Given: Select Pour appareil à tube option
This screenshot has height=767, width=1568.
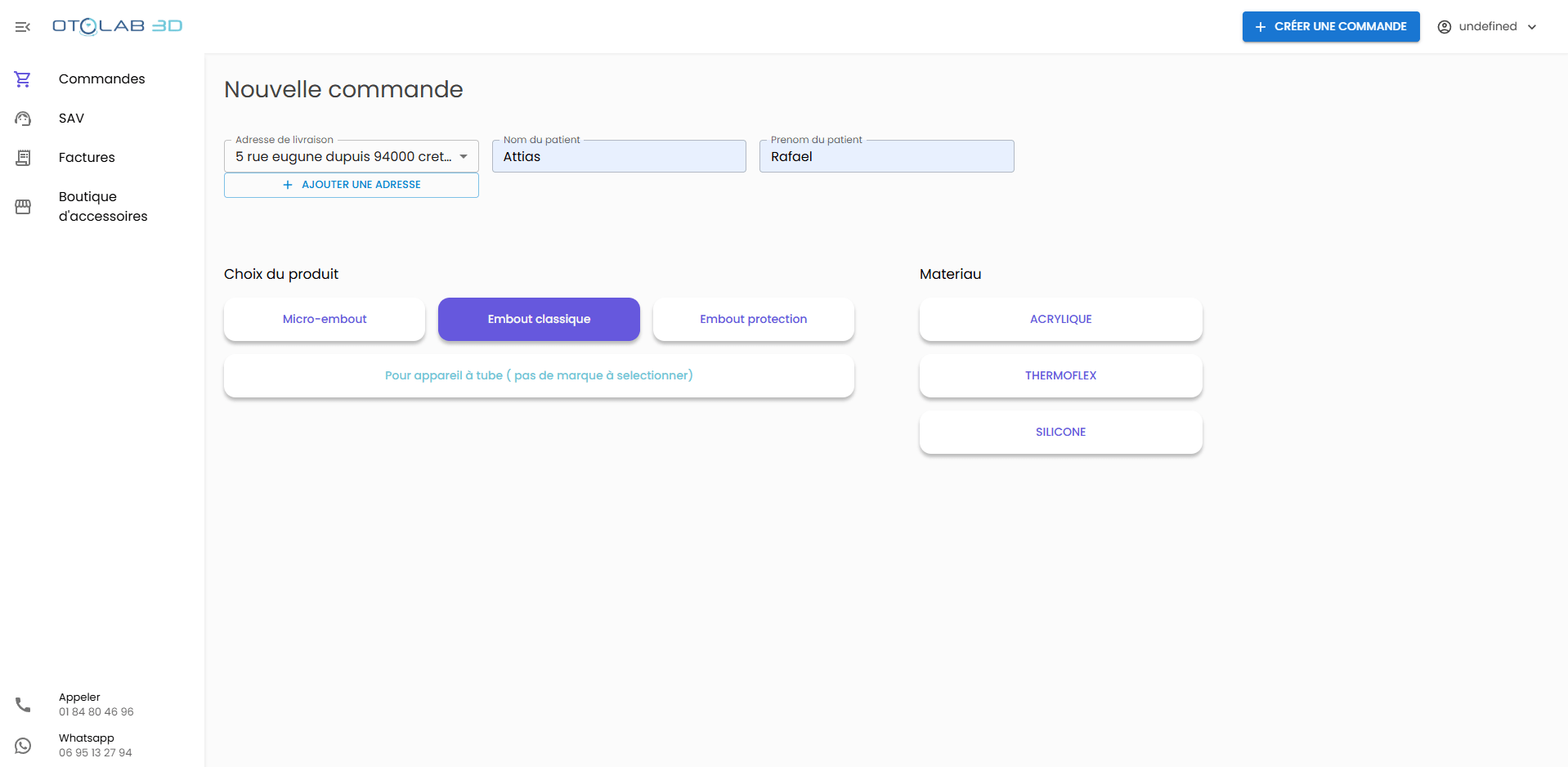Looking at the screenshot, I should (x=539, y=375).
